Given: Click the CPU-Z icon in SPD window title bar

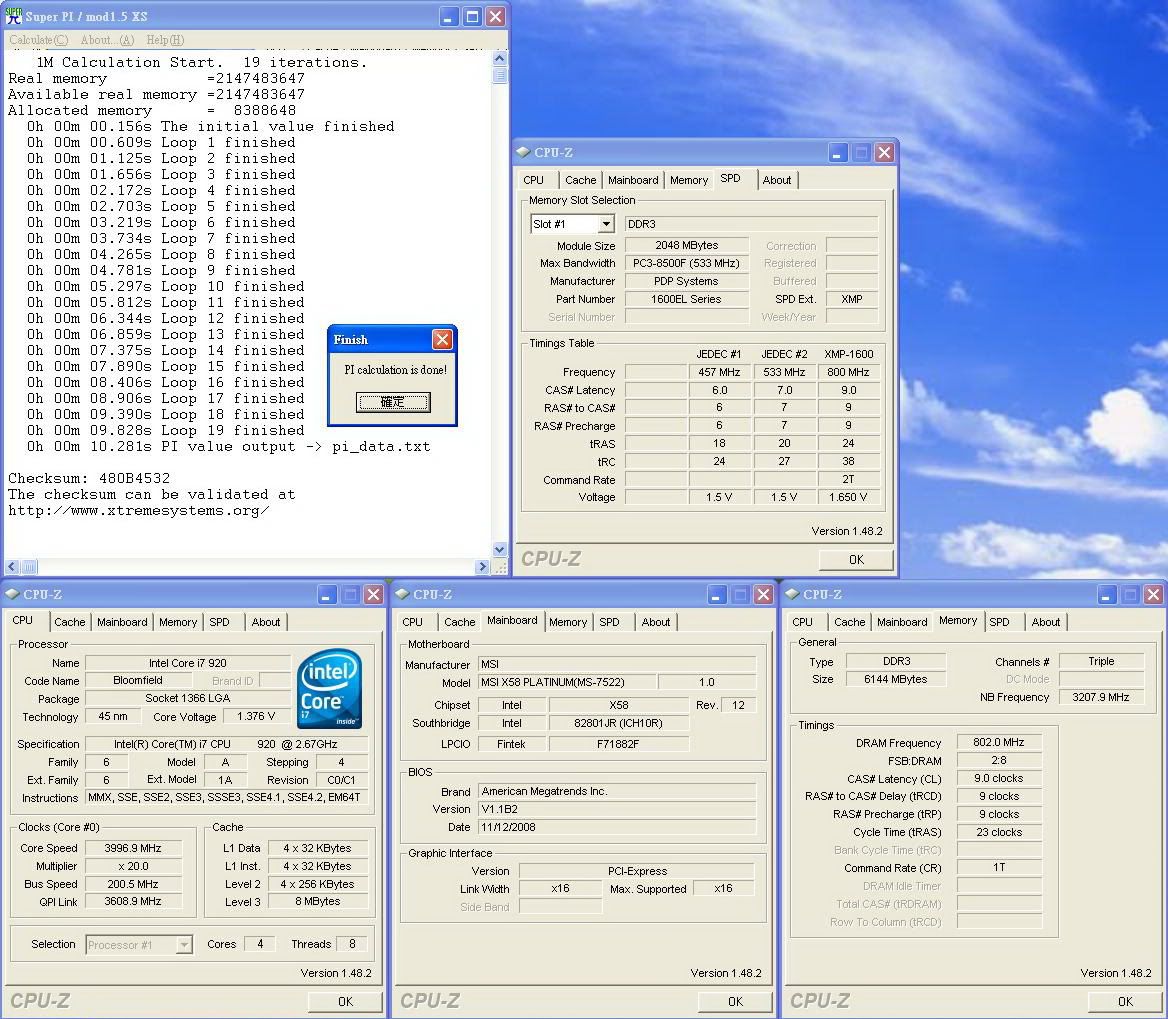Looking at the screenshot, I should point(523,152).
